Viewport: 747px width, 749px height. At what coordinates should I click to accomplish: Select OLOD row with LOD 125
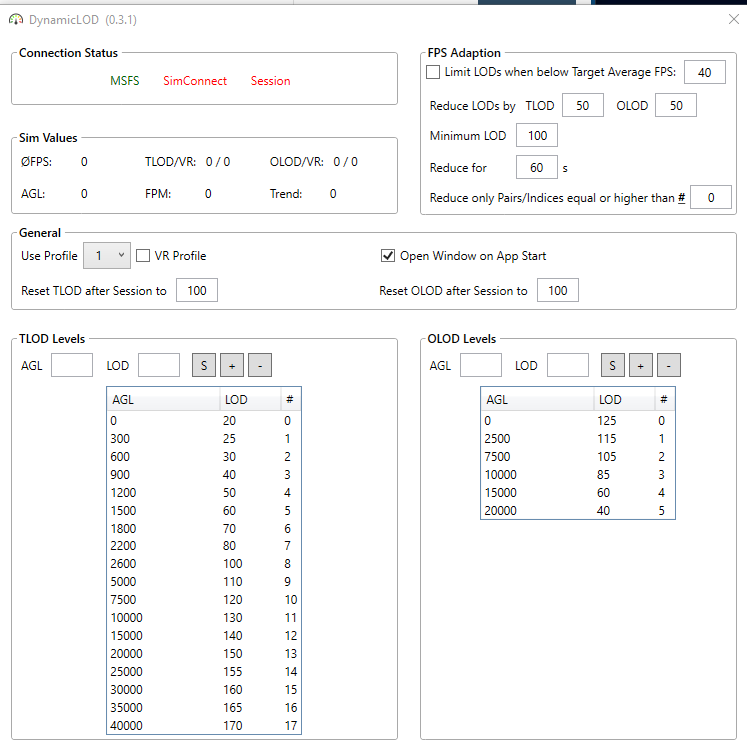point(578,420)
